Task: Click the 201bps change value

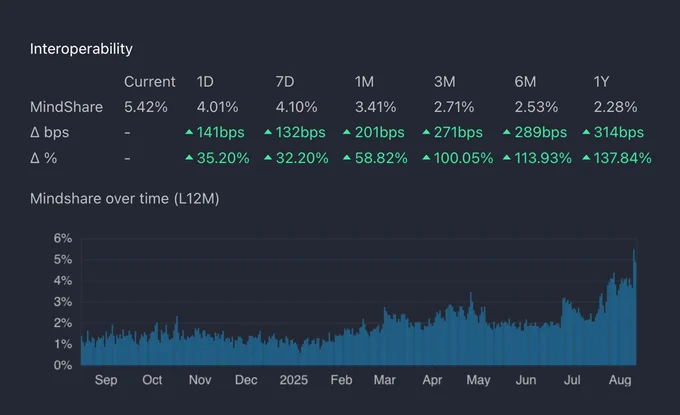Action: tap(379, 132)
